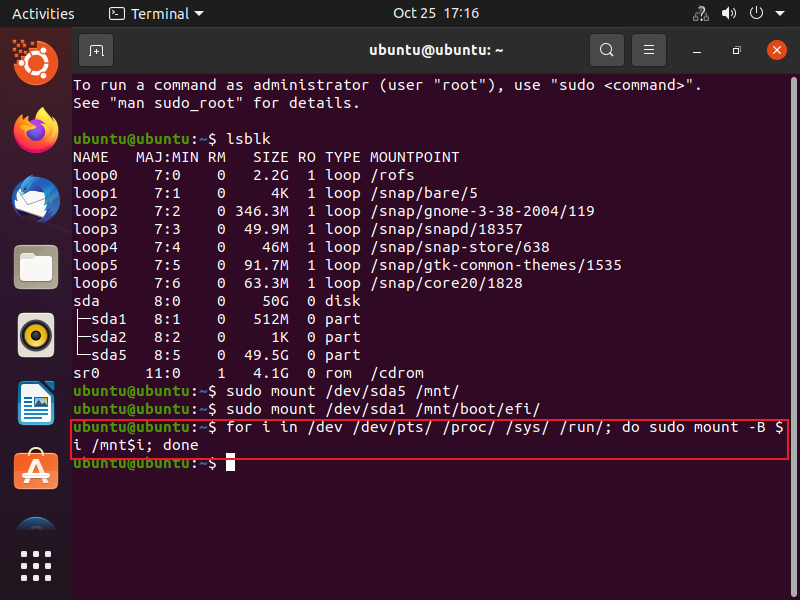This screenshot has height=600, width=800.
Task: Click the Ubuntu installer icon in the dock
Action: point(36,66)
